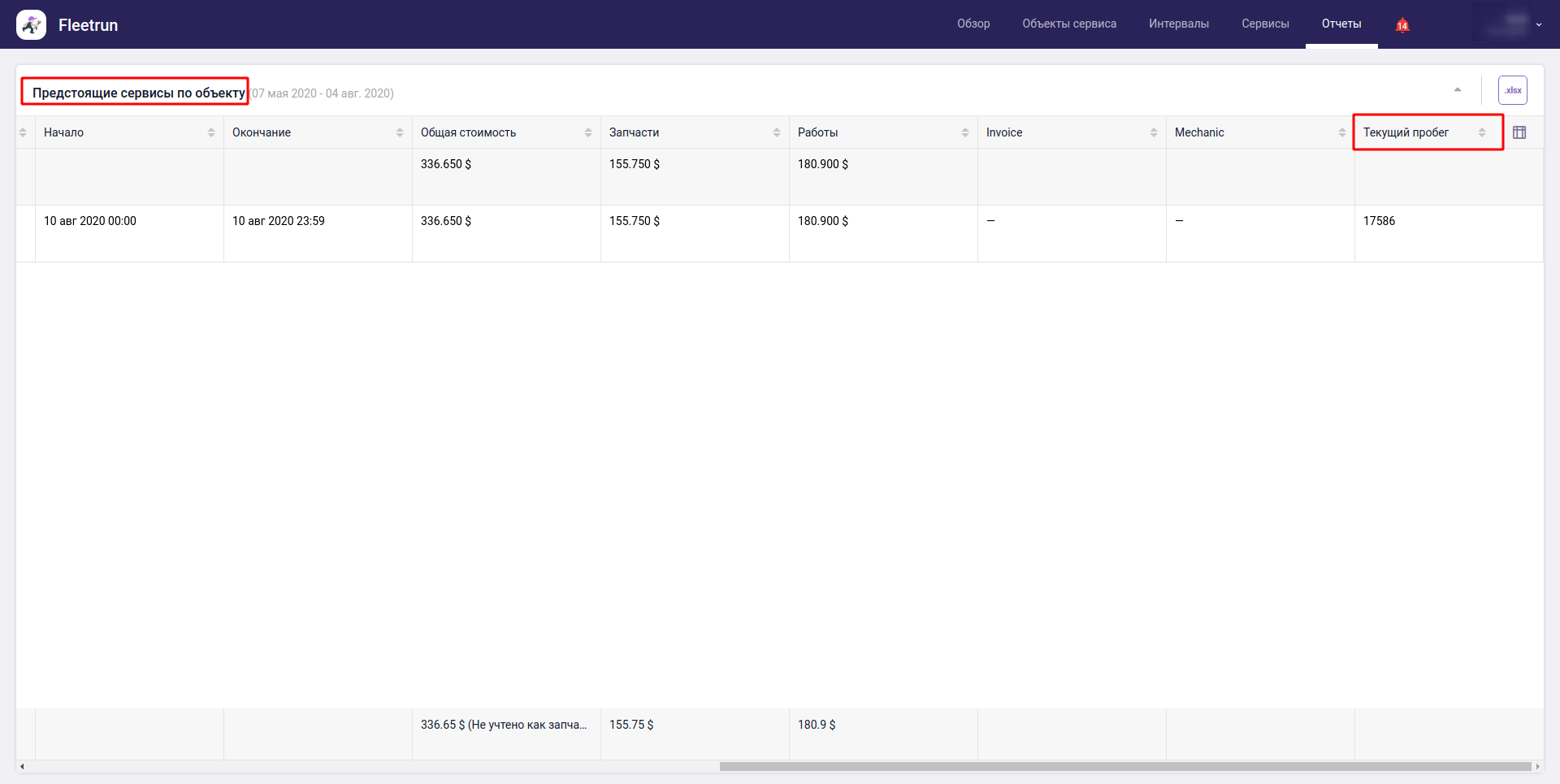Sort by Общая стоимость column arrows
1560x784 pixels.
coord(588,132)
